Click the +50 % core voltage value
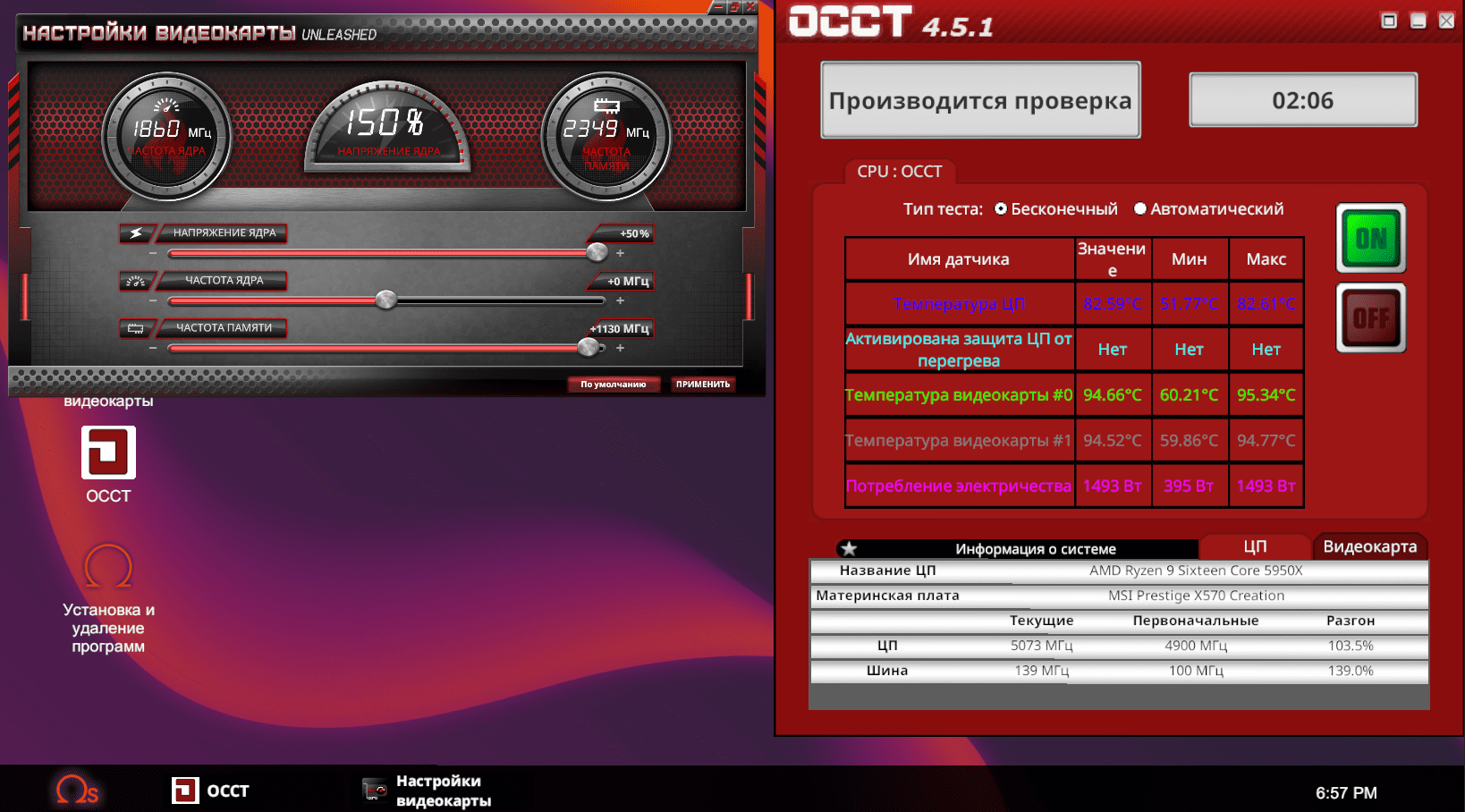 (x=634, y=234)
